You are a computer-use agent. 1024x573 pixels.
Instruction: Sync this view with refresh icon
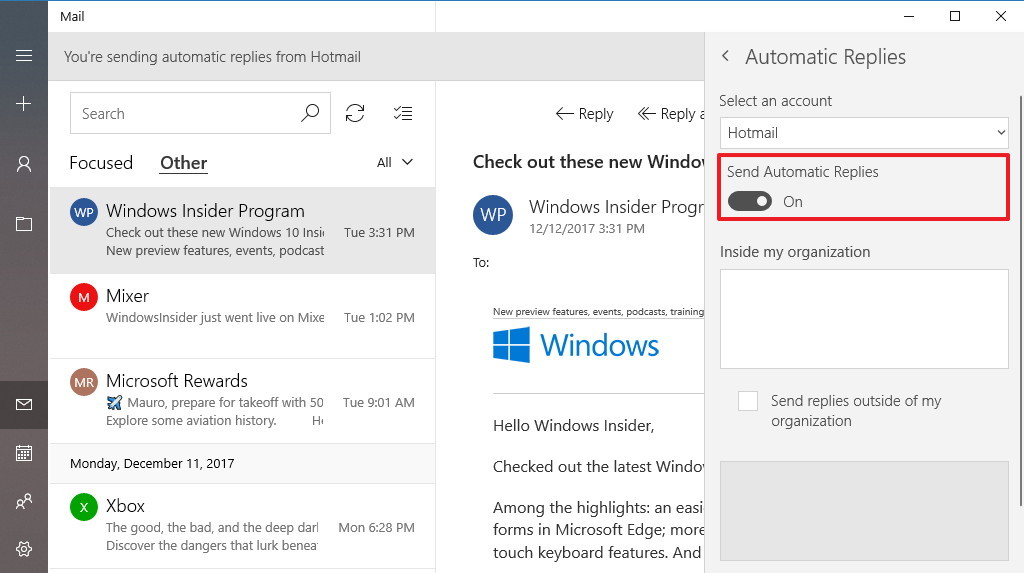(x=355, y=113)
